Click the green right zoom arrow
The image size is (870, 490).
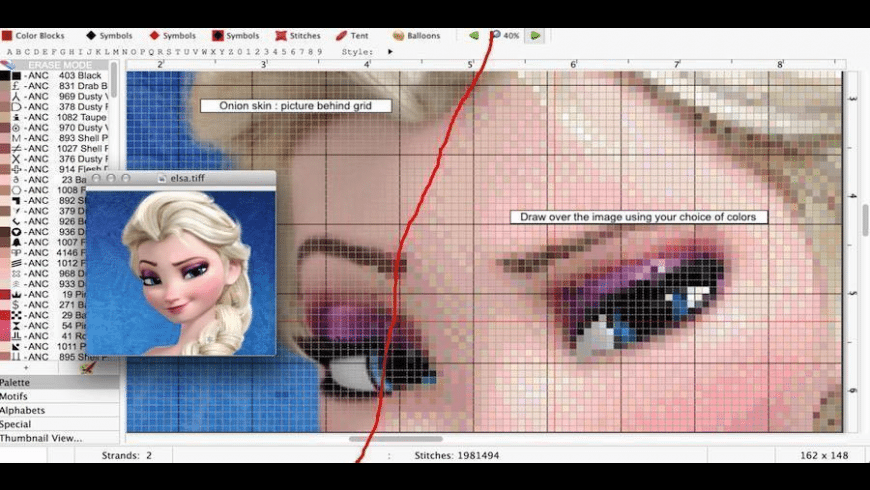click(x=535, y=36)
